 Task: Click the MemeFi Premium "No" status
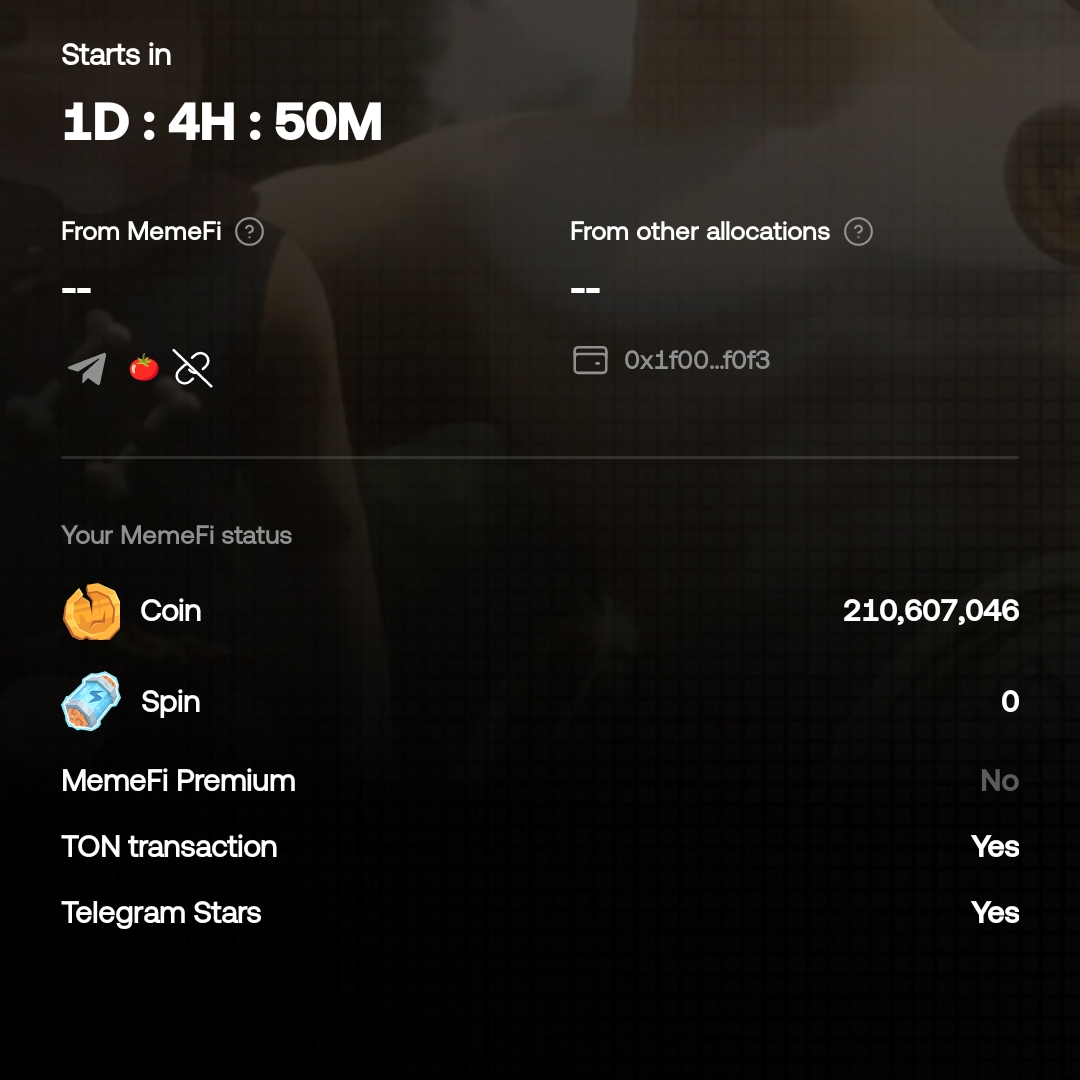(999, 781)
